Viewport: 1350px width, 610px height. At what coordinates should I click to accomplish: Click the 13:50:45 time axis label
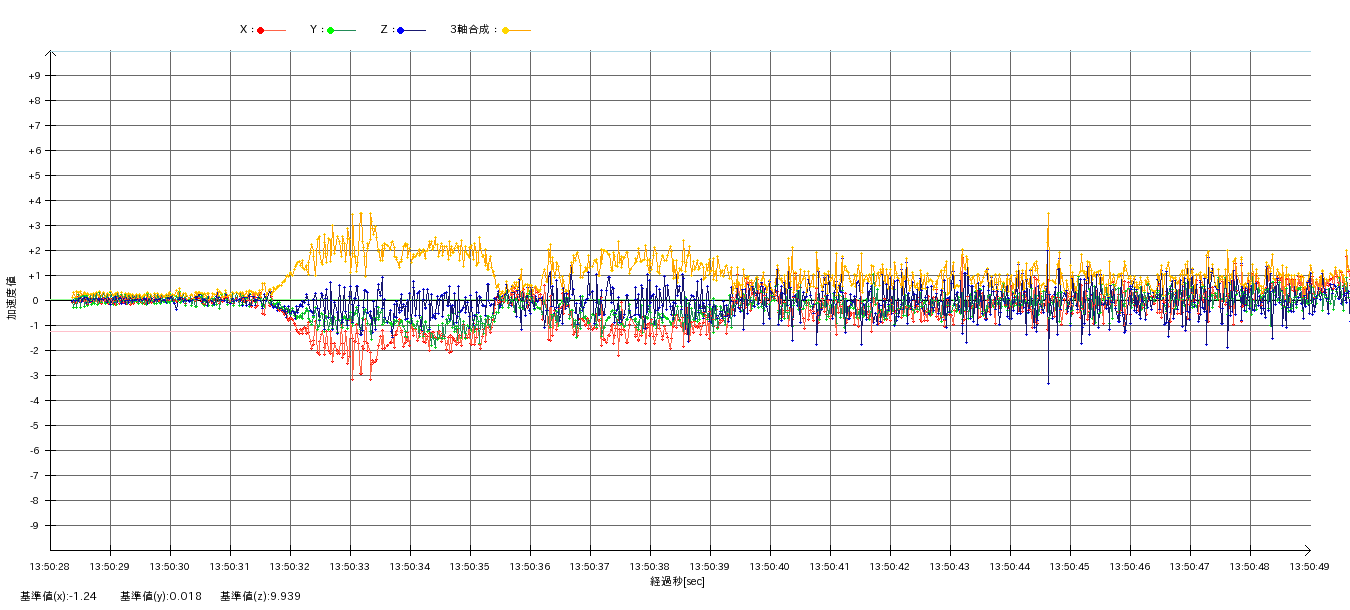coord(1070,566)
